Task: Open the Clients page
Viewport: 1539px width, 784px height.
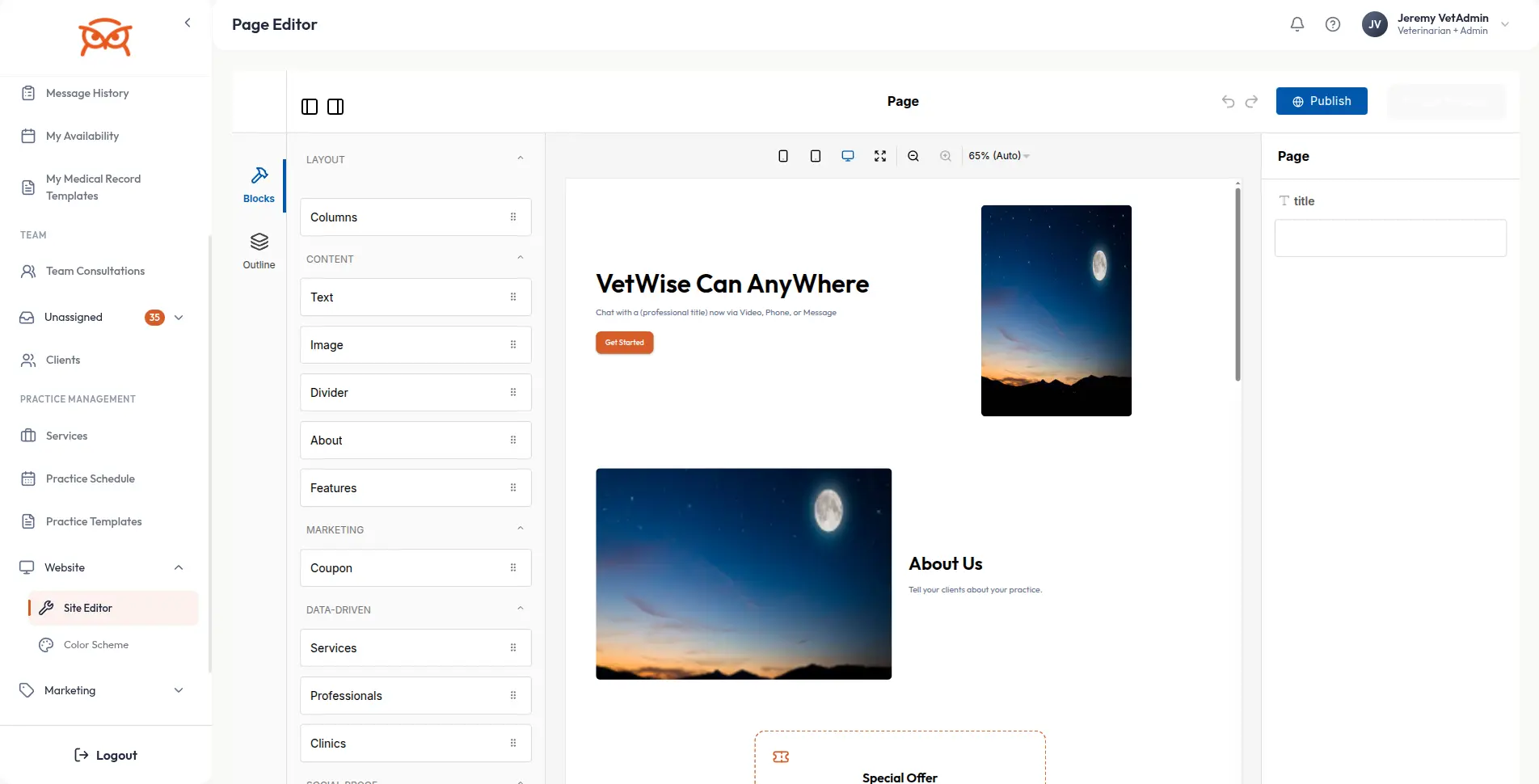Action: tap(63, 360)
